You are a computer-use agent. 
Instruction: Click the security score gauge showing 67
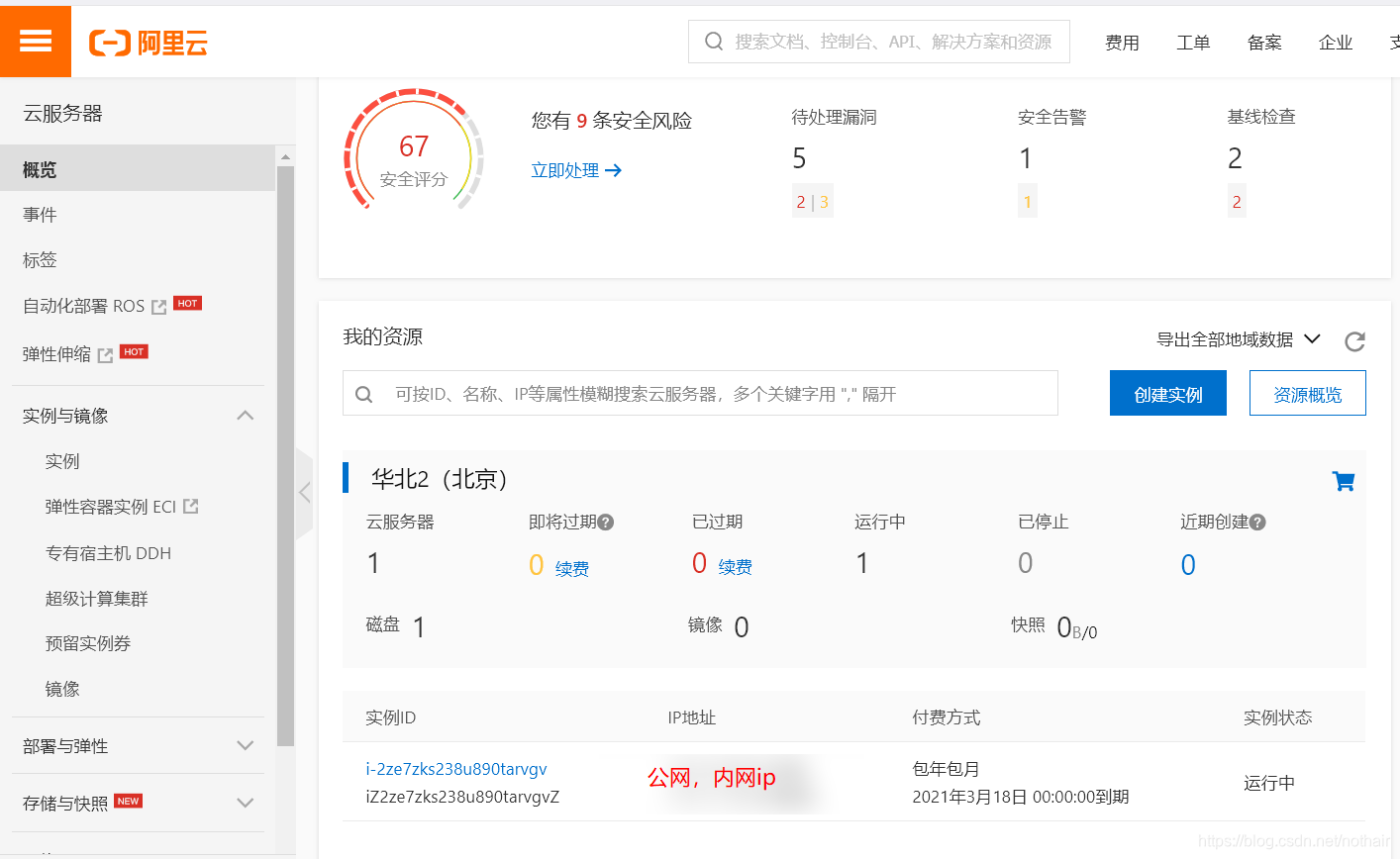(x=414, y=151)
